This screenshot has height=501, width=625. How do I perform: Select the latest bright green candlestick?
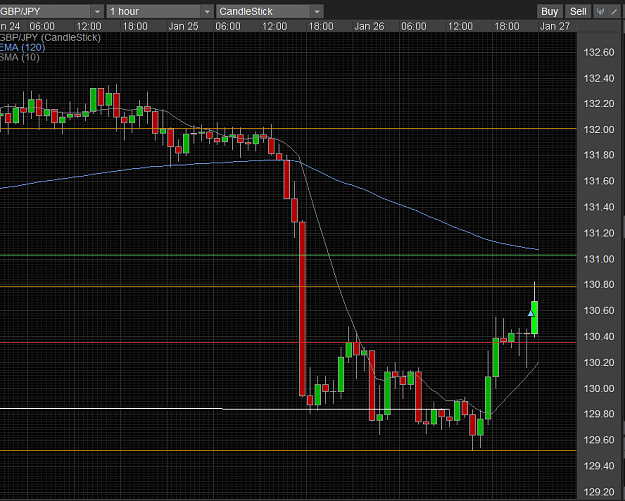(x=535, y=318)
